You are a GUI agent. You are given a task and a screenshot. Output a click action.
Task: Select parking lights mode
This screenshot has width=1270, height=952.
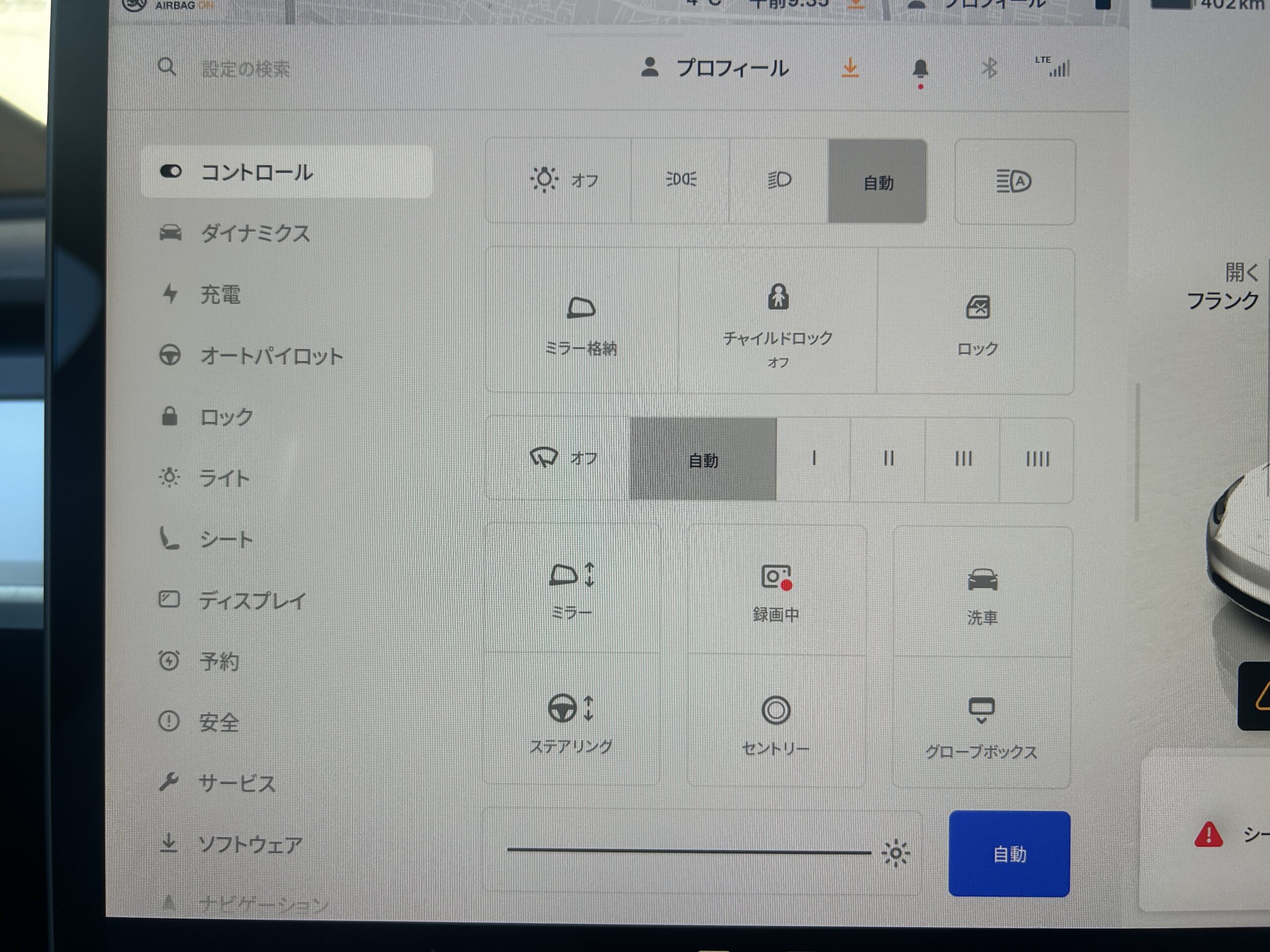(681, 180)
